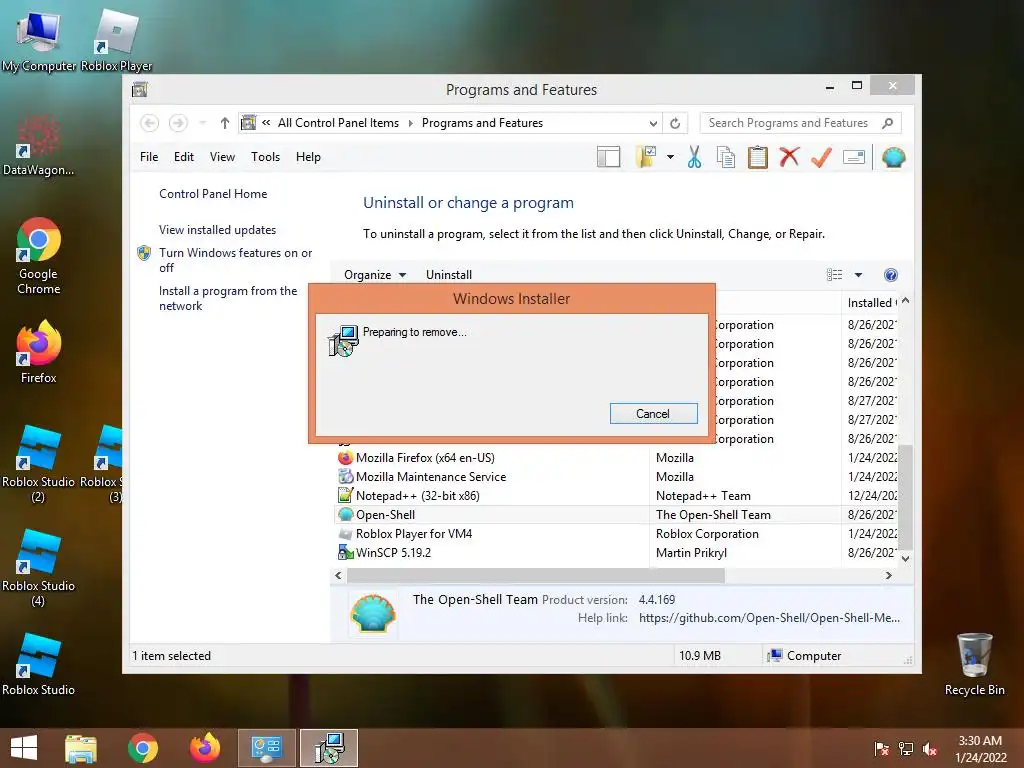The width and height of the screenshot is (1024, 768).
Task: Switch to Control Panel taskbar button
Action: pos(266,748)
